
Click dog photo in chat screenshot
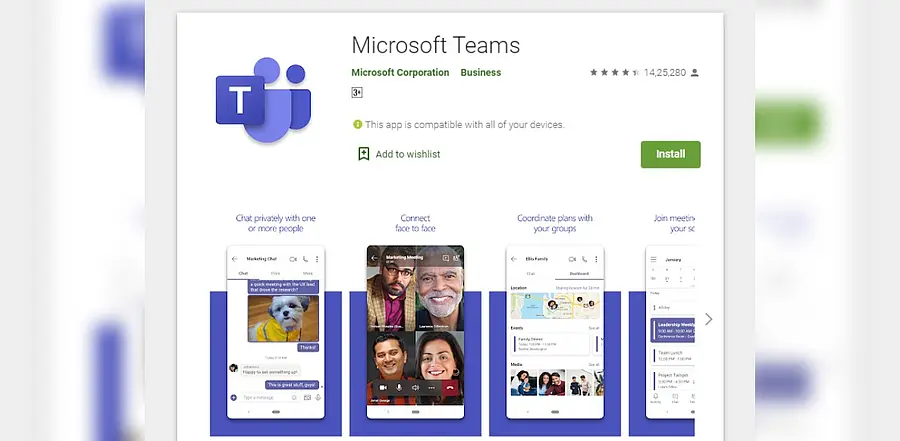pos(283,319)
